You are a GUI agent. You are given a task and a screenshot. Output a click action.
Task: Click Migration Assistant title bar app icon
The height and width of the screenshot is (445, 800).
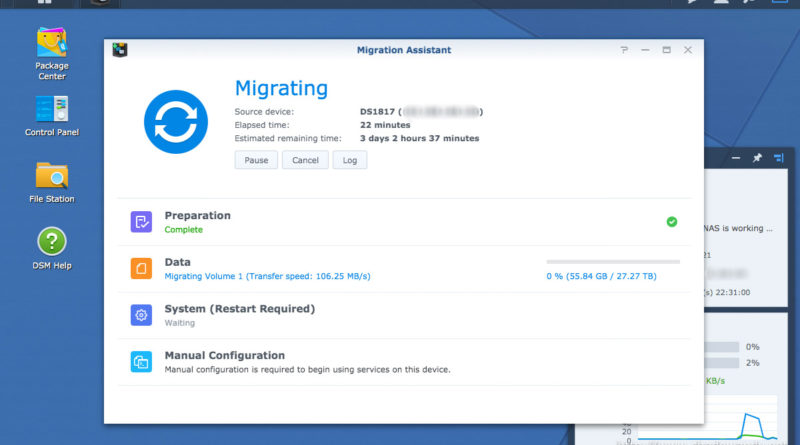(x=119, y=50)
